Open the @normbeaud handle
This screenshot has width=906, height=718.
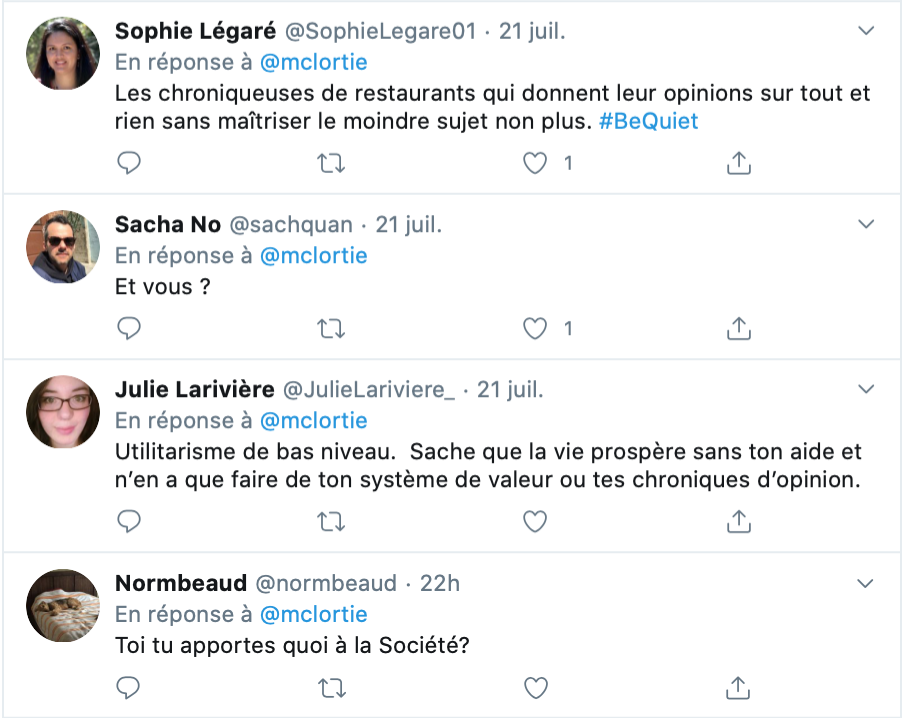(326, 583)
